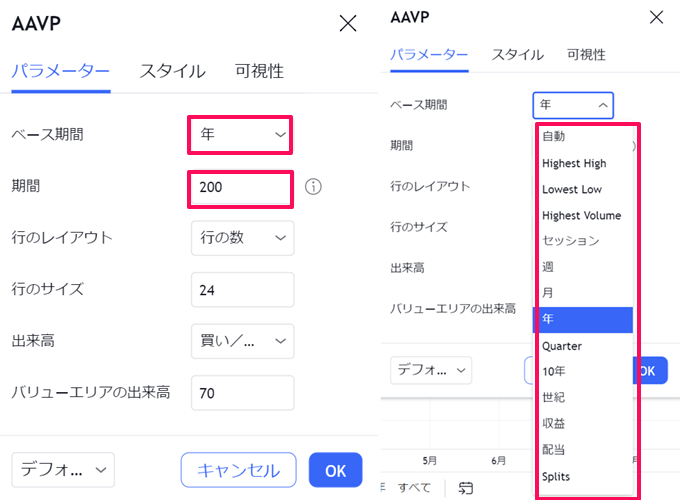Screen dimensions: 680x500
Task: Select Quarter option
Action: pos(582,346)
